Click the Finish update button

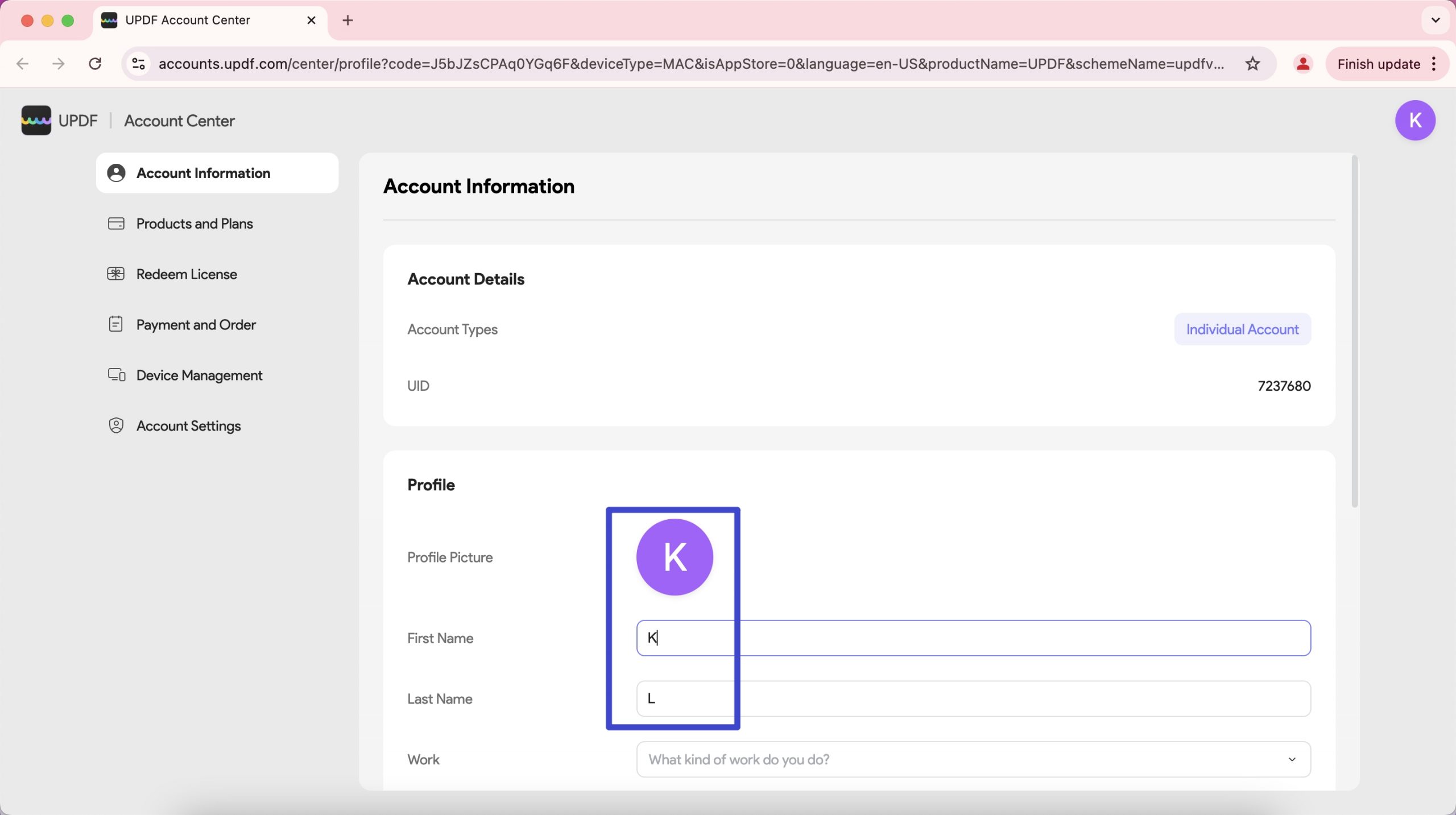point(1379,64)
